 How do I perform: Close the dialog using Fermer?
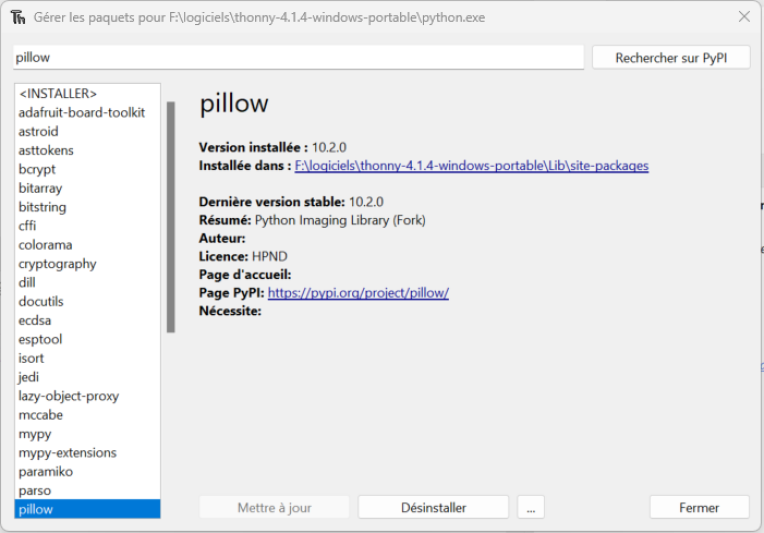(x=699, y=508)
